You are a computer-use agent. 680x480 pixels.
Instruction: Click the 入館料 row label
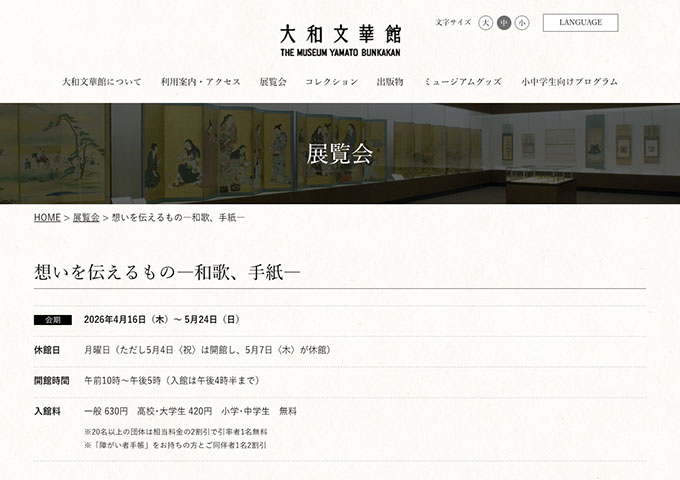pyautogui.click(x=47, y=411)
